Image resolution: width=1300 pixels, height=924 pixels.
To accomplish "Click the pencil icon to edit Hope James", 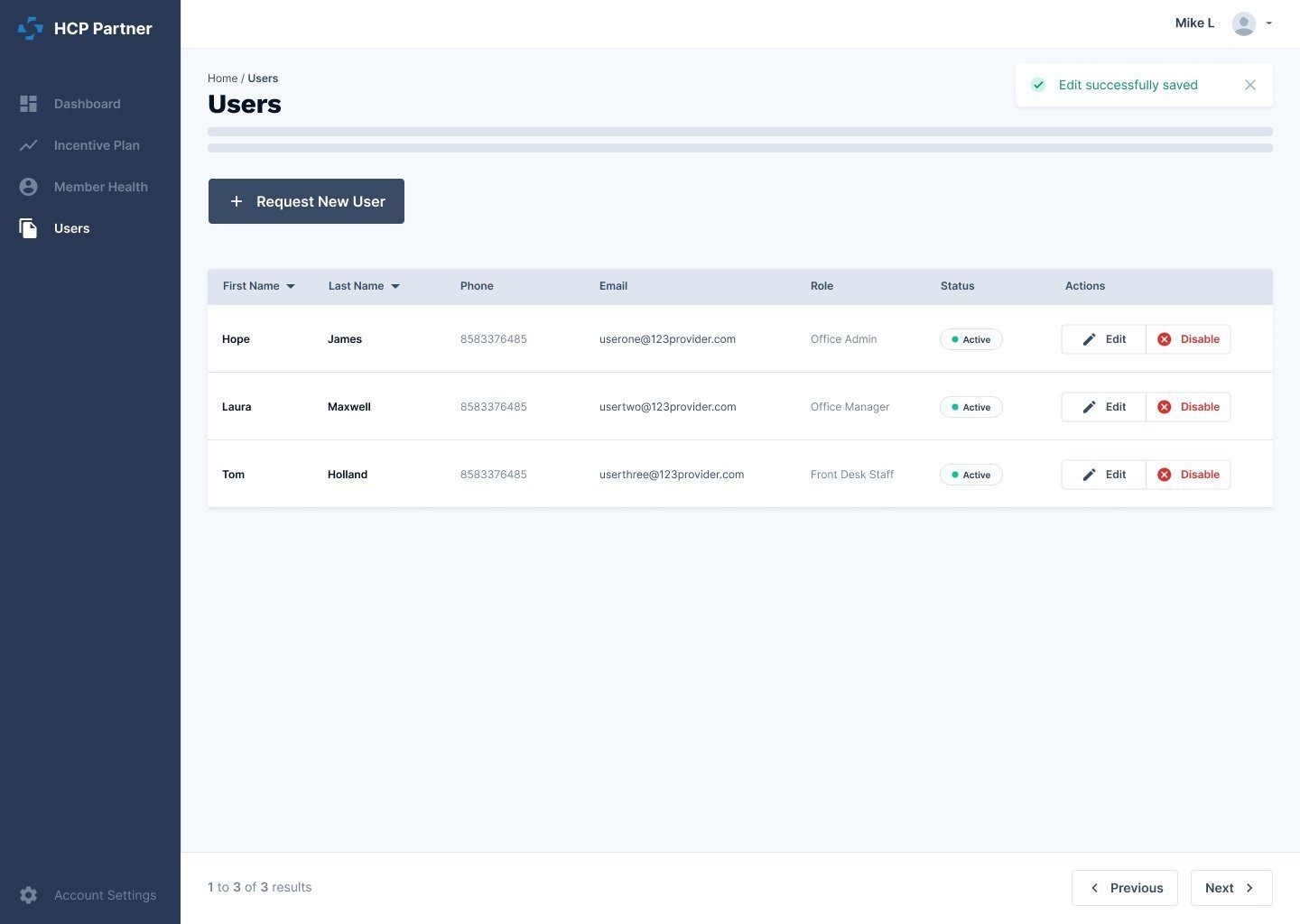I will point(1090,338).
